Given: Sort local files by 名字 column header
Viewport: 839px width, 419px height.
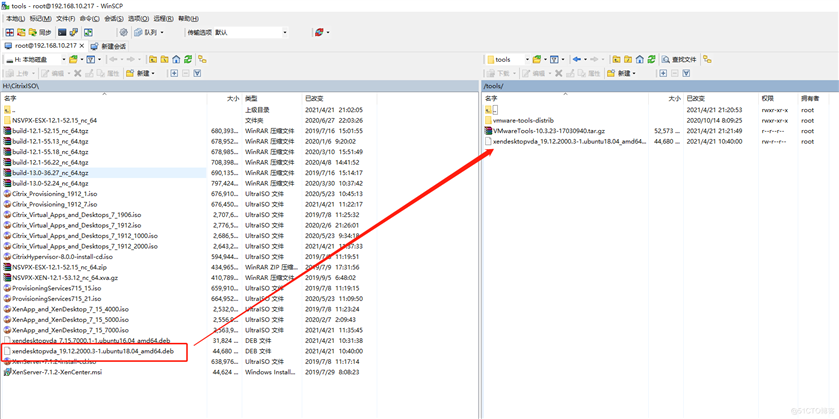Looking at the screenshot, I should coord(104,99).
